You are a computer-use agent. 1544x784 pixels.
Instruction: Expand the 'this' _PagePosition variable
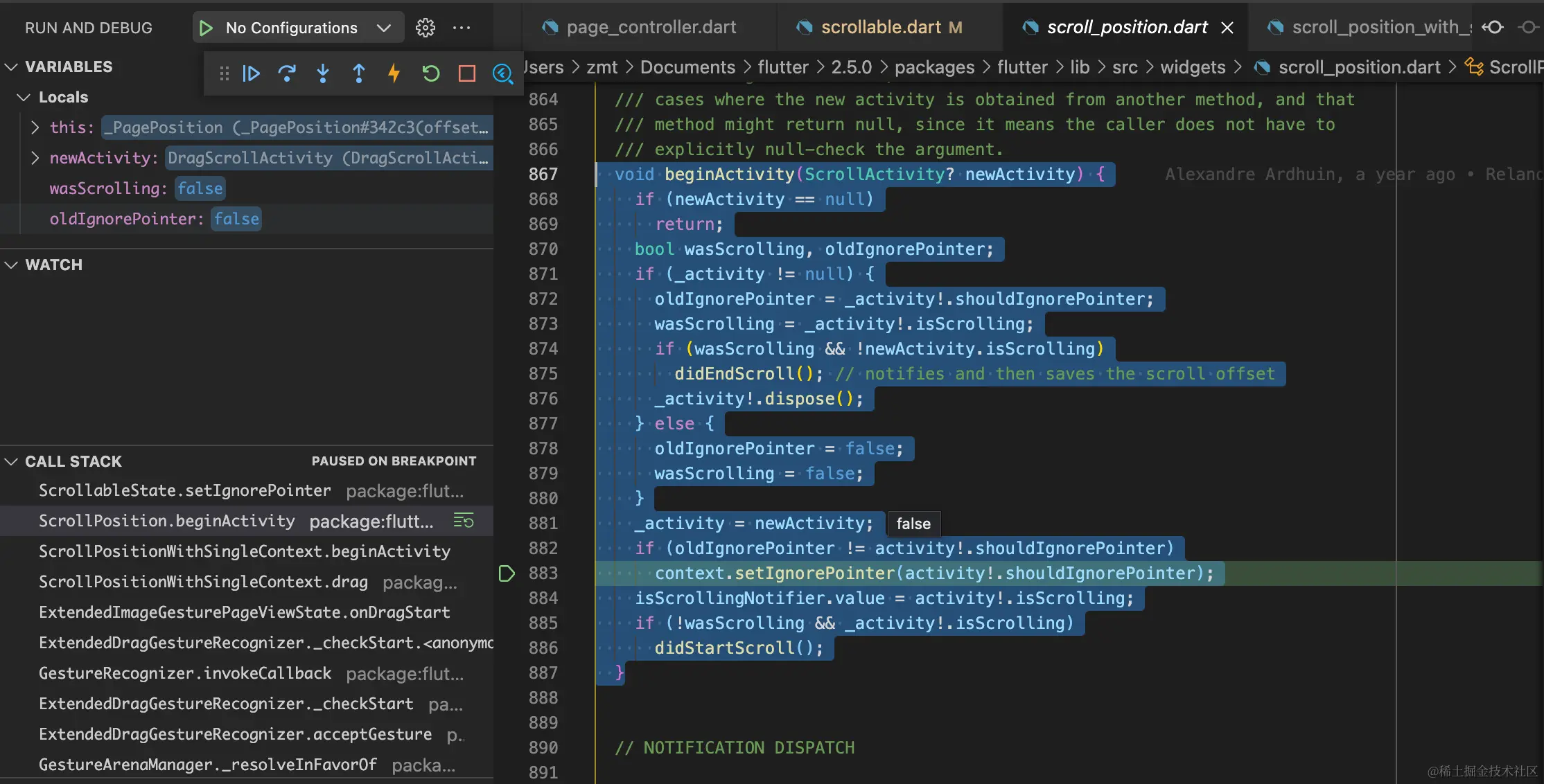pyautogui.click(x=35, y=128)
